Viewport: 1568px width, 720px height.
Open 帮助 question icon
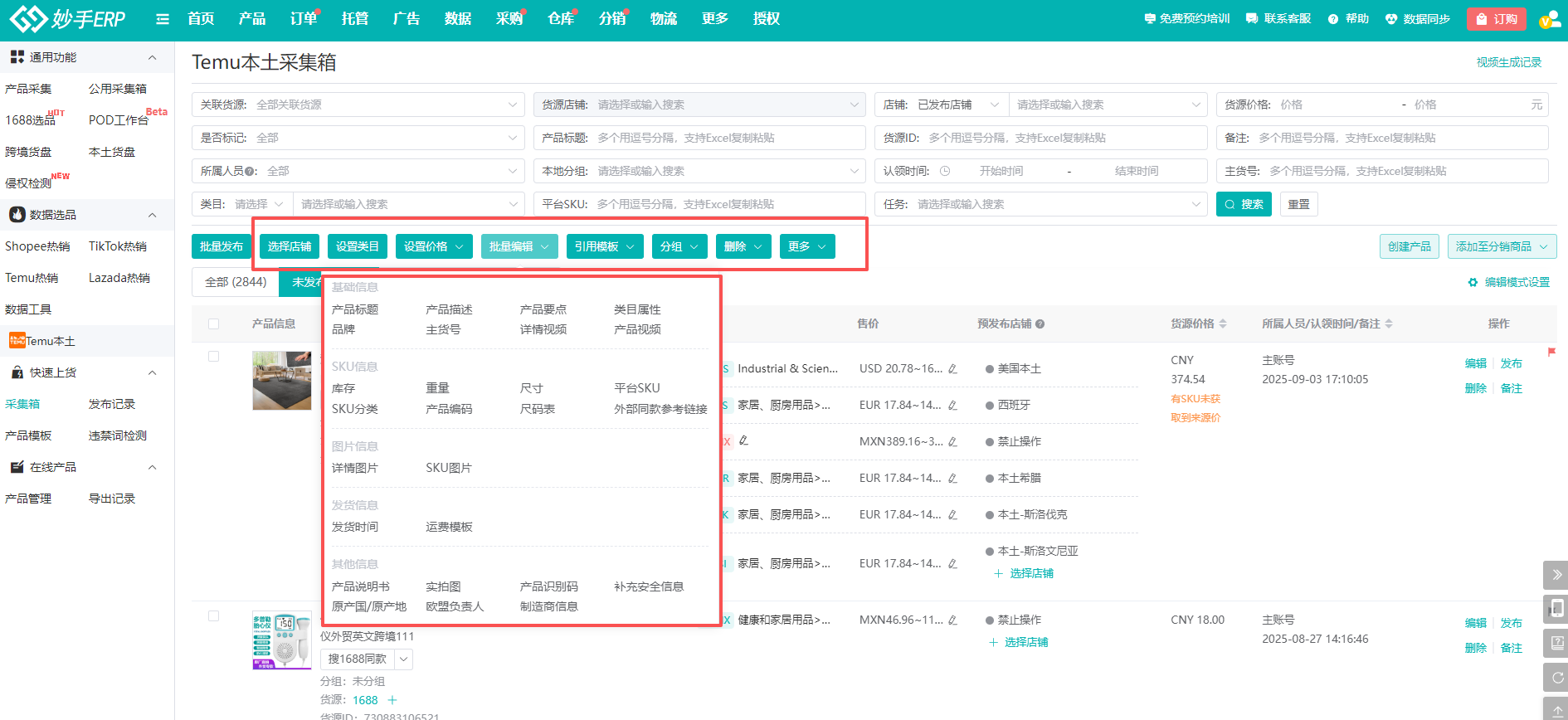click(x=1333, y=19)
